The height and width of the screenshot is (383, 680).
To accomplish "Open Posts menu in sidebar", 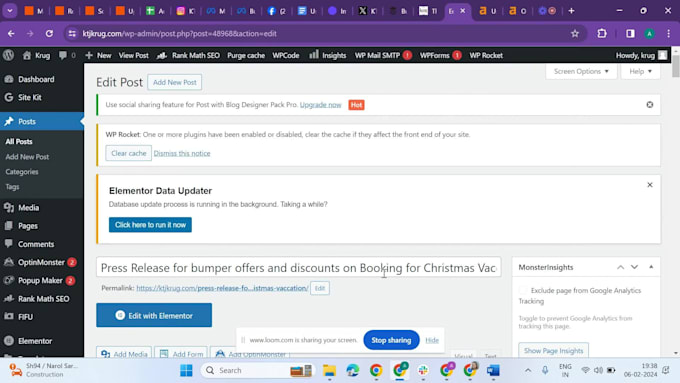I will click(x=42, y=121).
